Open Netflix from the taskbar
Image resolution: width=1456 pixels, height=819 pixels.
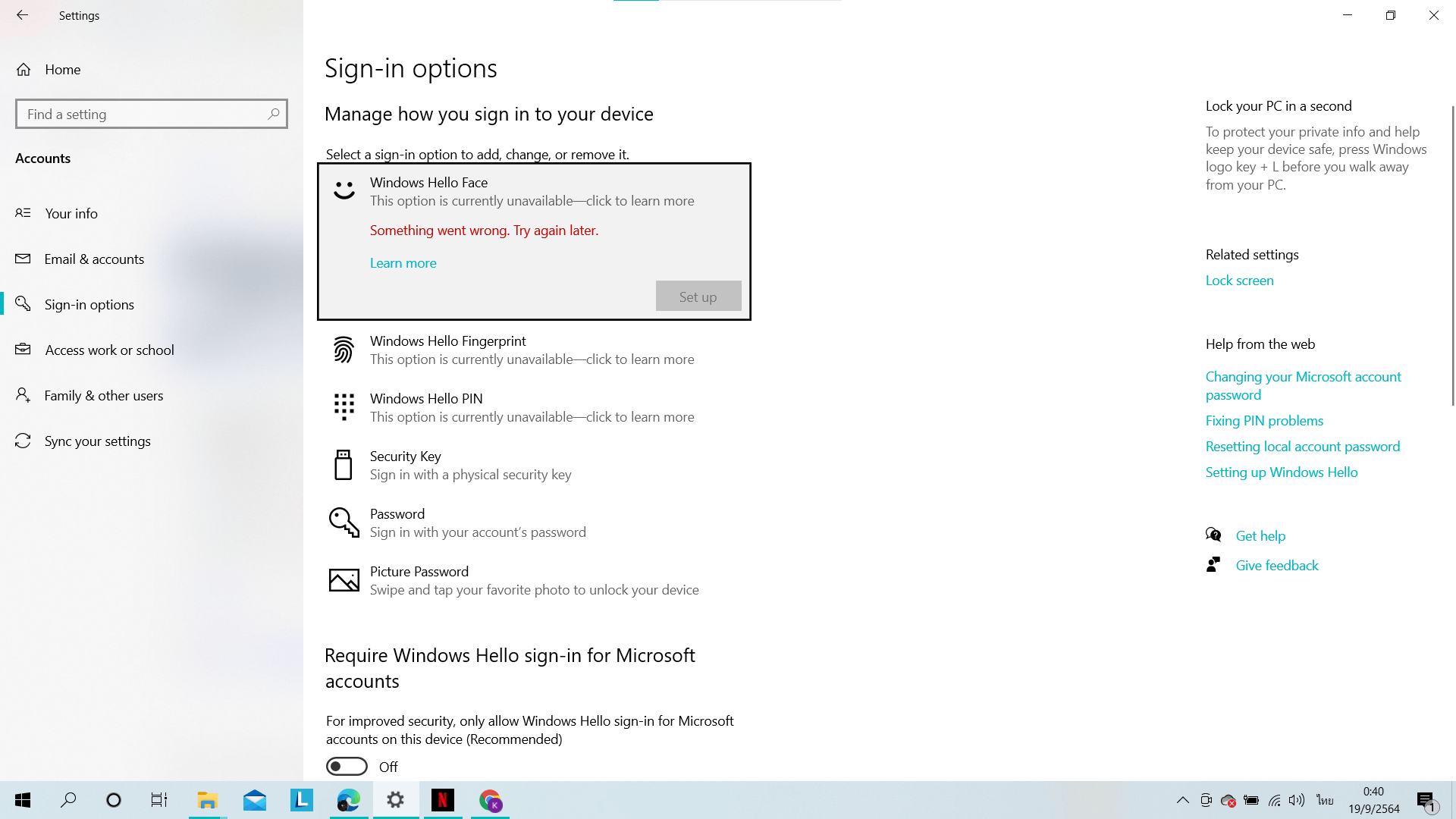coord(443,800)
